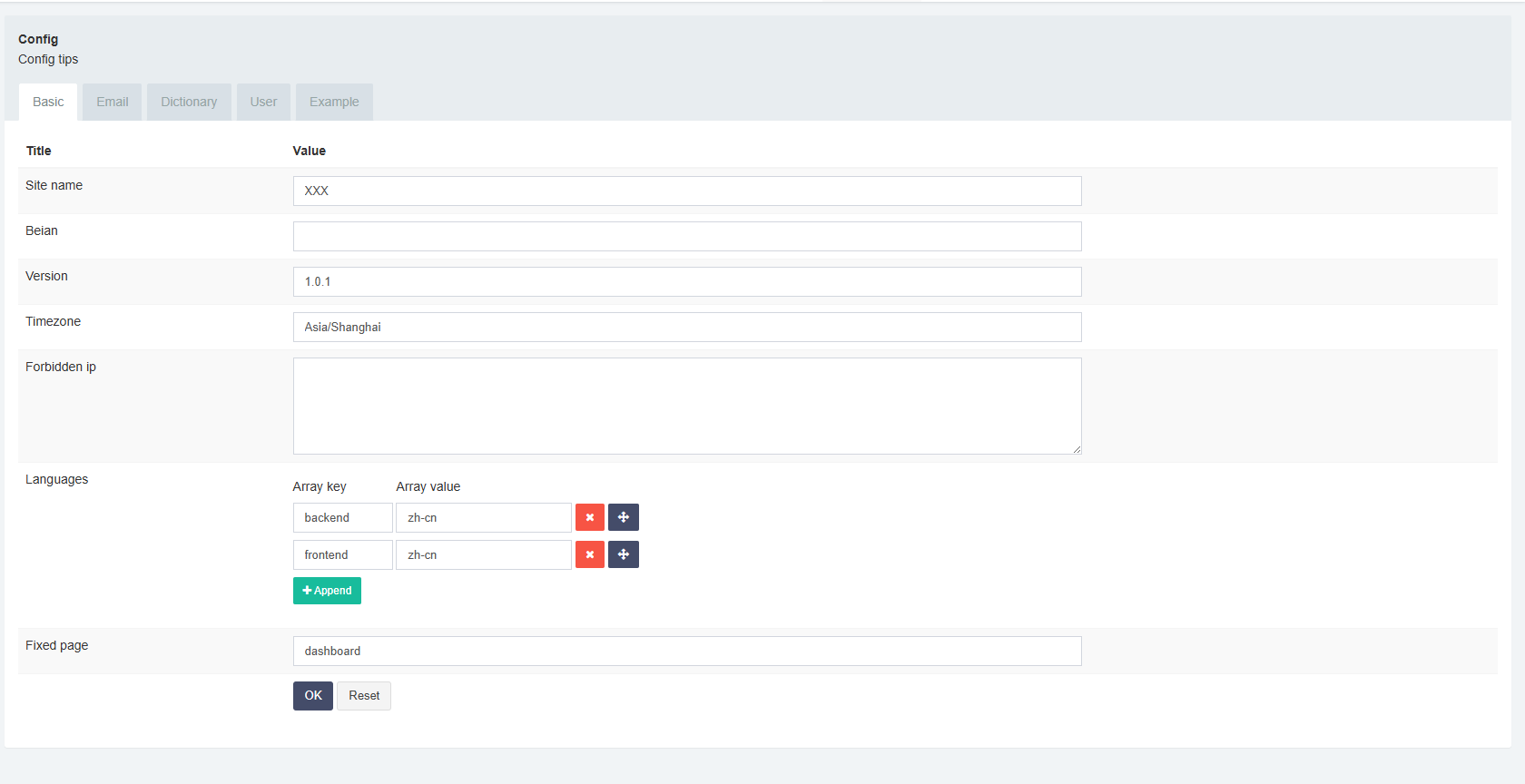Click move handle for backend row

624,517
